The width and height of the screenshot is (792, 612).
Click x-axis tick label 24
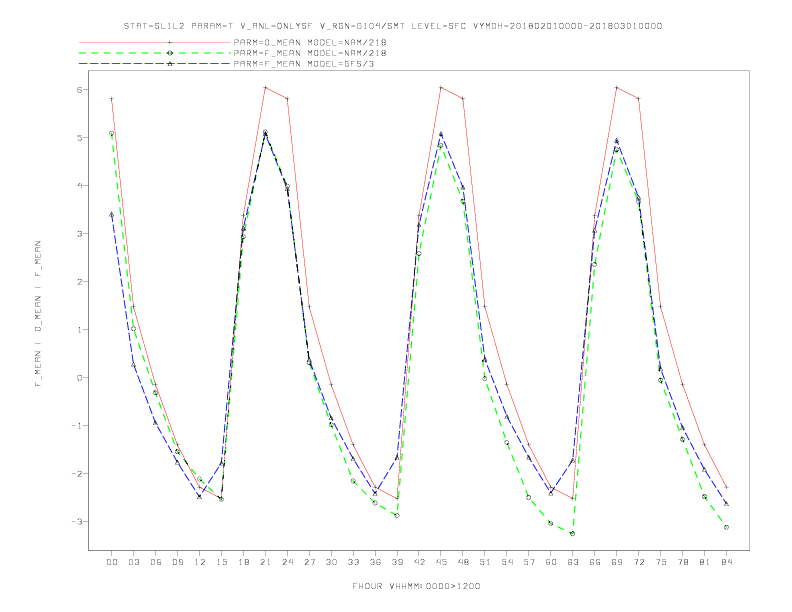pos(287,562)
